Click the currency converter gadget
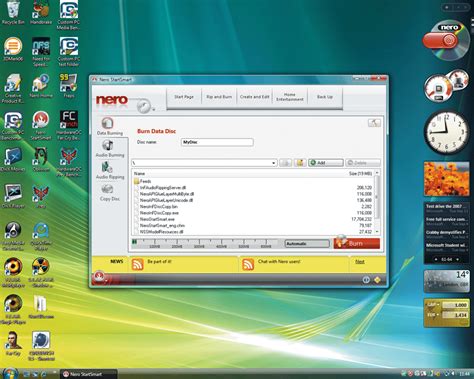The height and width of the screenshot is (379, 474). [446, 313]
